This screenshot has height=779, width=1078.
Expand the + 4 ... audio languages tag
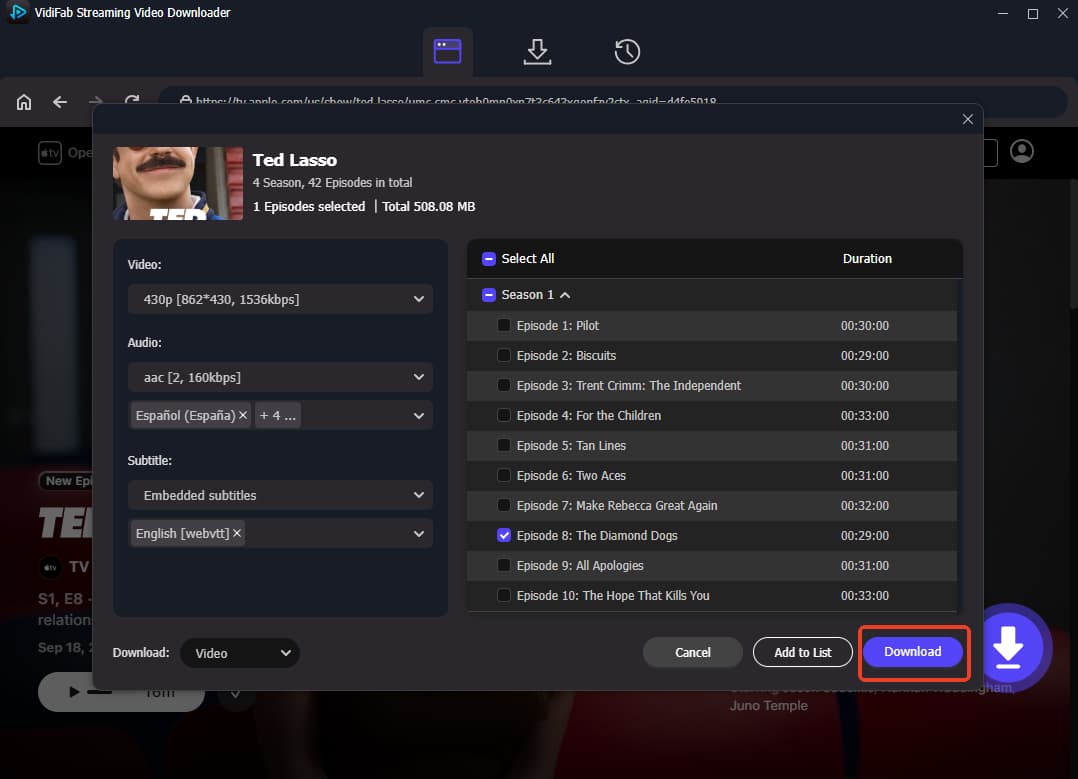(278, 415)
